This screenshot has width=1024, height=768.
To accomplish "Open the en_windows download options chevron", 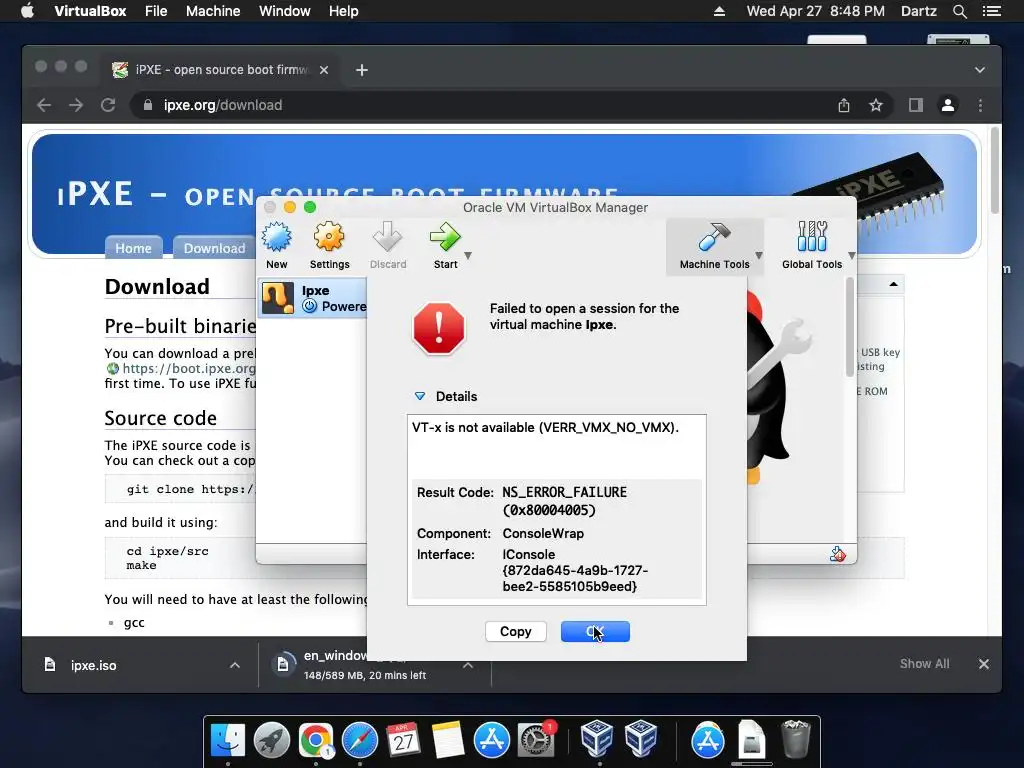I will [468, 665].
